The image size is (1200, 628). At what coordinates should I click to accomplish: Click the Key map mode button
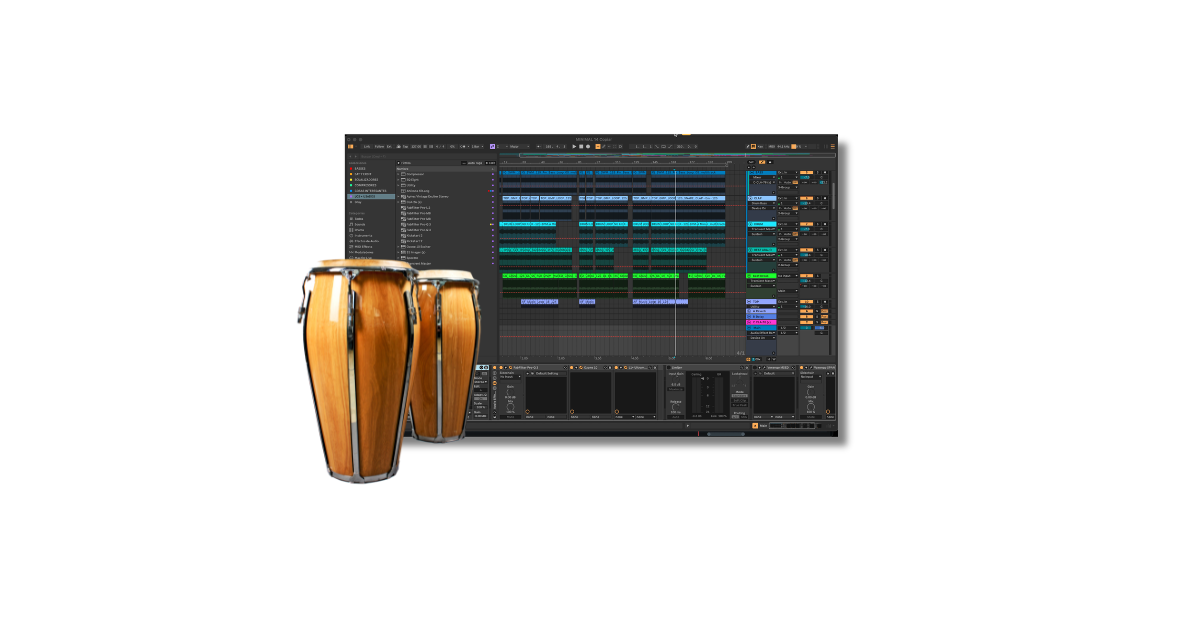(760, 146)
